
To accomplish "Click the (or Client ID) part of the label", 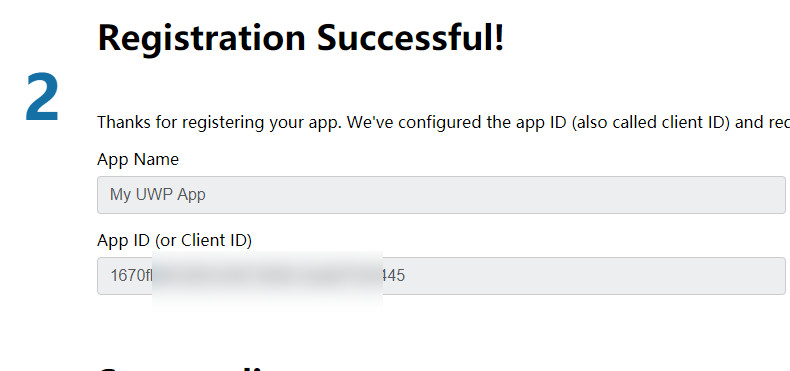I will [203, 241].
